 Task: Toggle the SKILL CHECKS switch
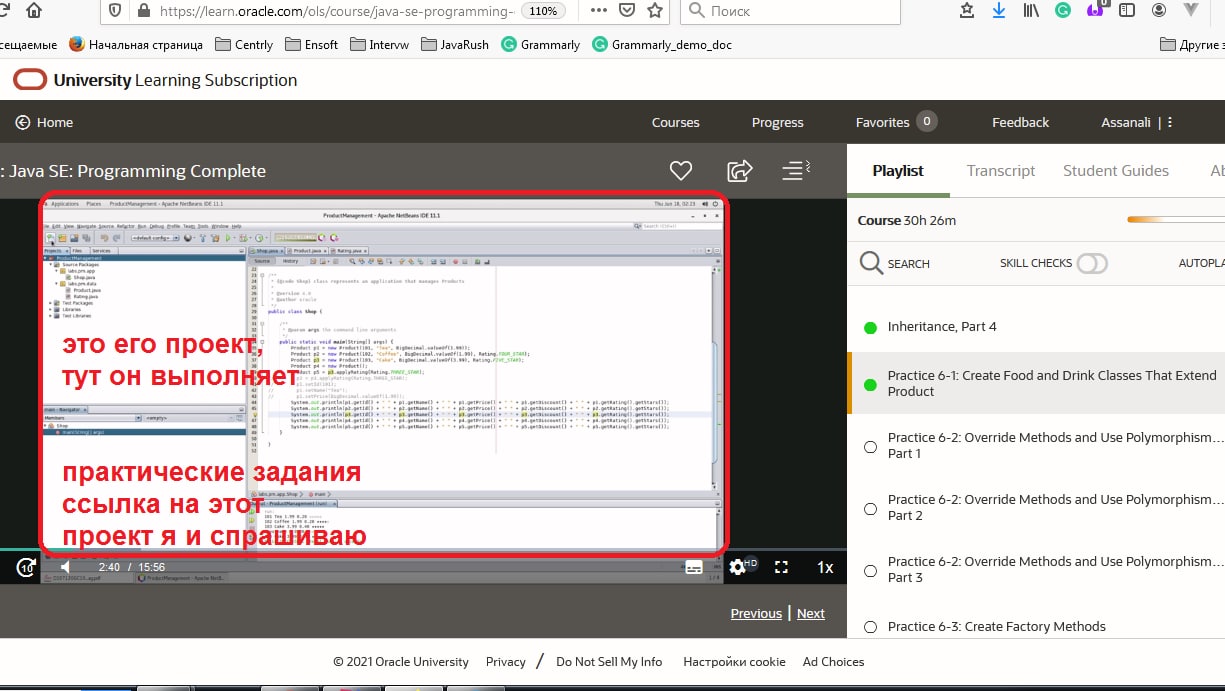(1092, 264)
